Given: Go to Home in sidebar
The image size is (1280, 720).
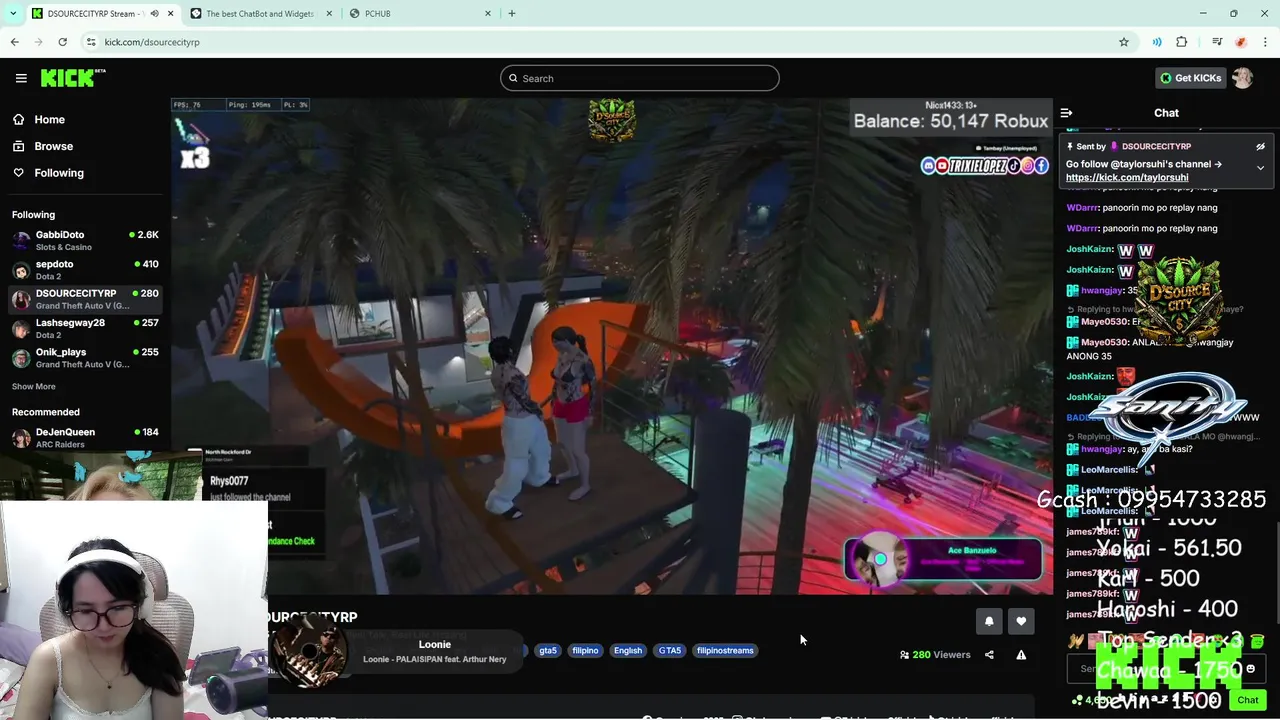Looking at the screenshot, I should pyautogui.click(x=49, y=120).
